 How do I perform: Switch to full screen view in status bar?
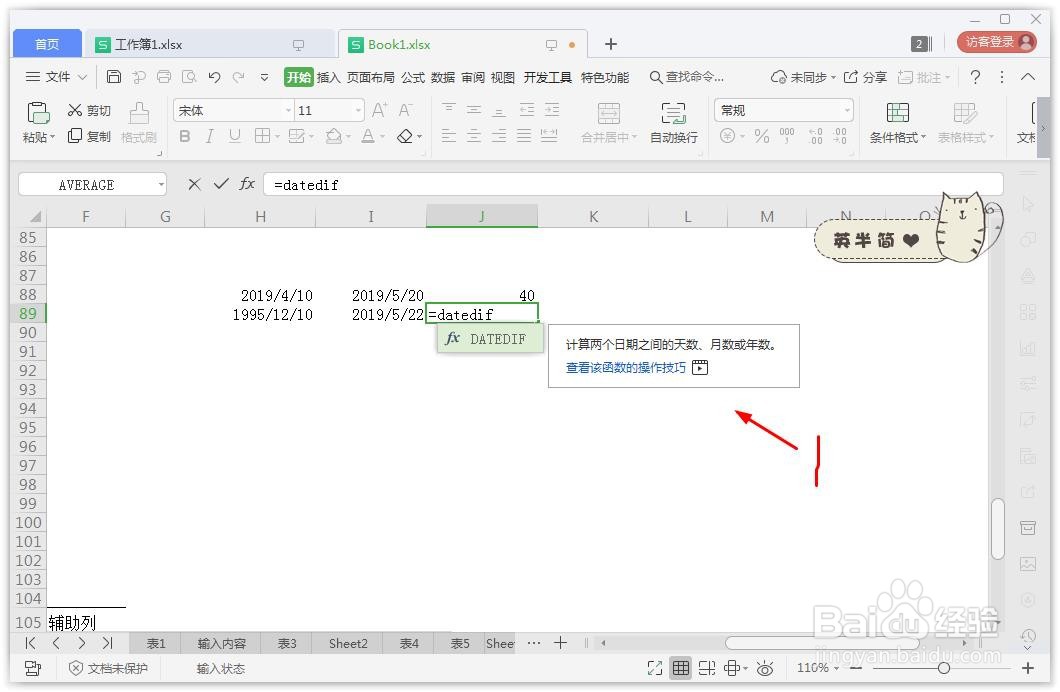pos(656,667)
